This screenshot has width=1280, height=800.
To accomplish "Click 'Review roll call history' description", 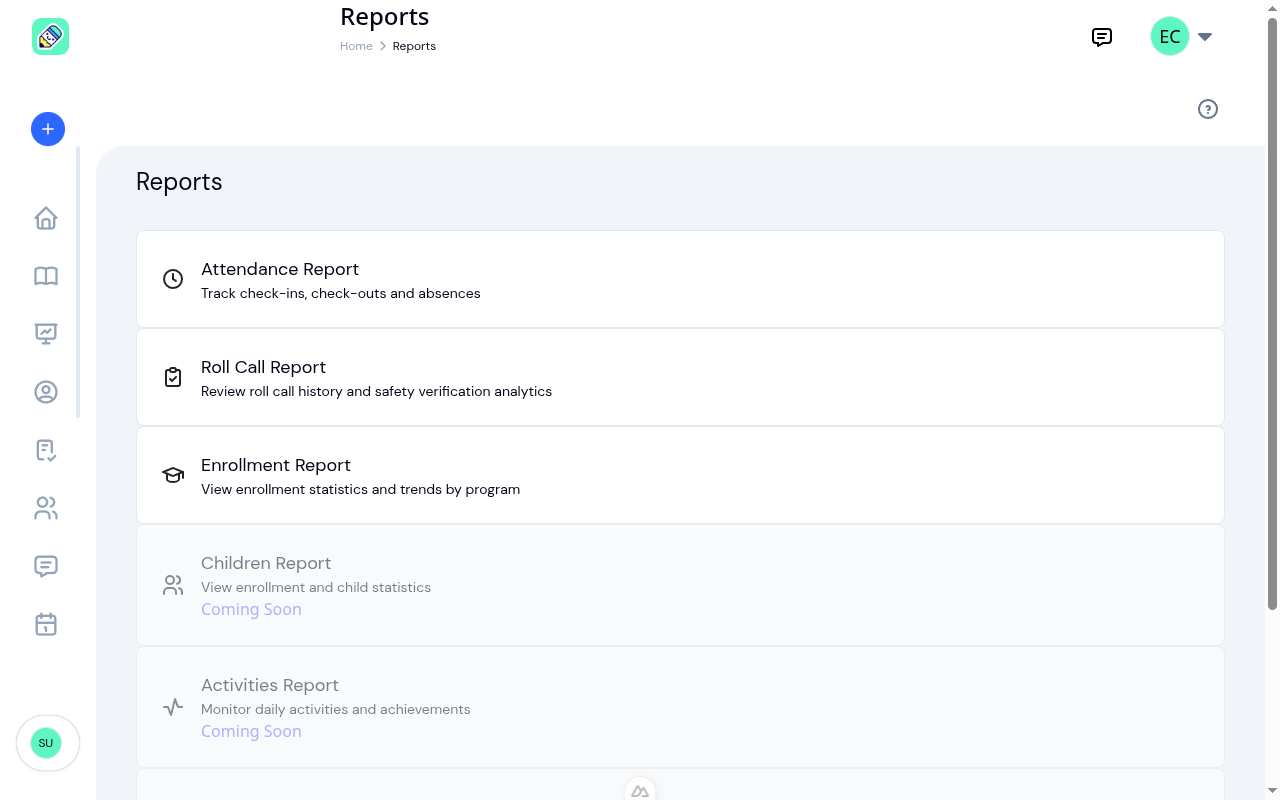I will tap(376, 391).
